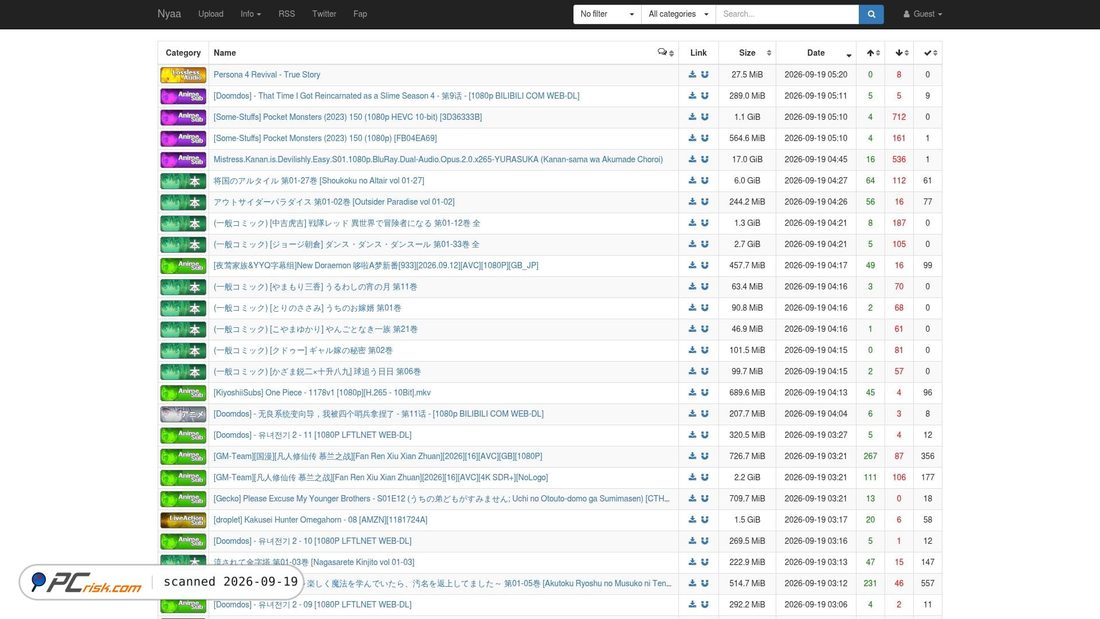Open magnet link for Persona 4 Revival
This screenshot has height=619, width=1100.
tap(704, 74)
